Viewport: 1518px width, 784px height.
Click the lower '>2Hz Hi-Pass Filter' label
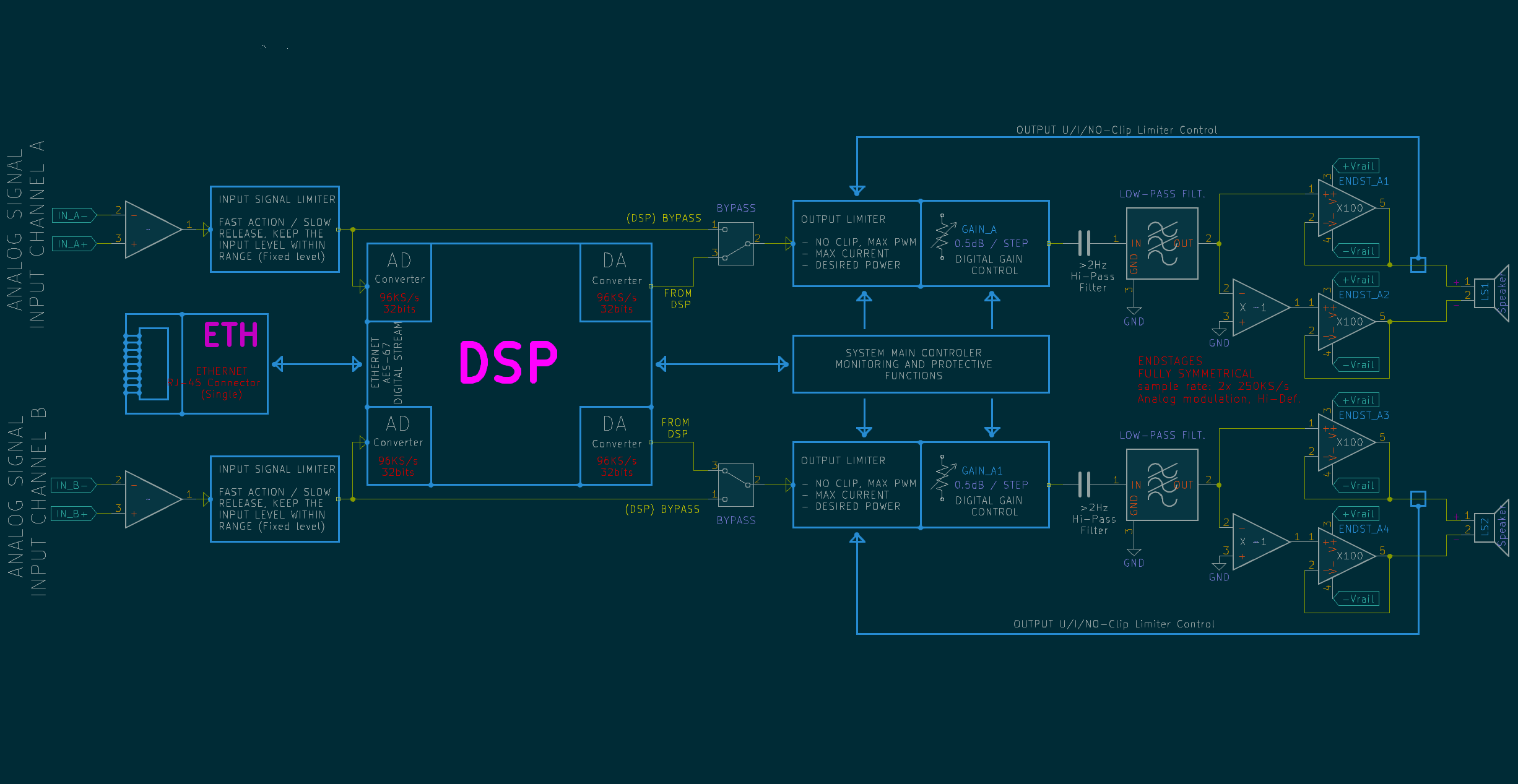point(1094,519)
